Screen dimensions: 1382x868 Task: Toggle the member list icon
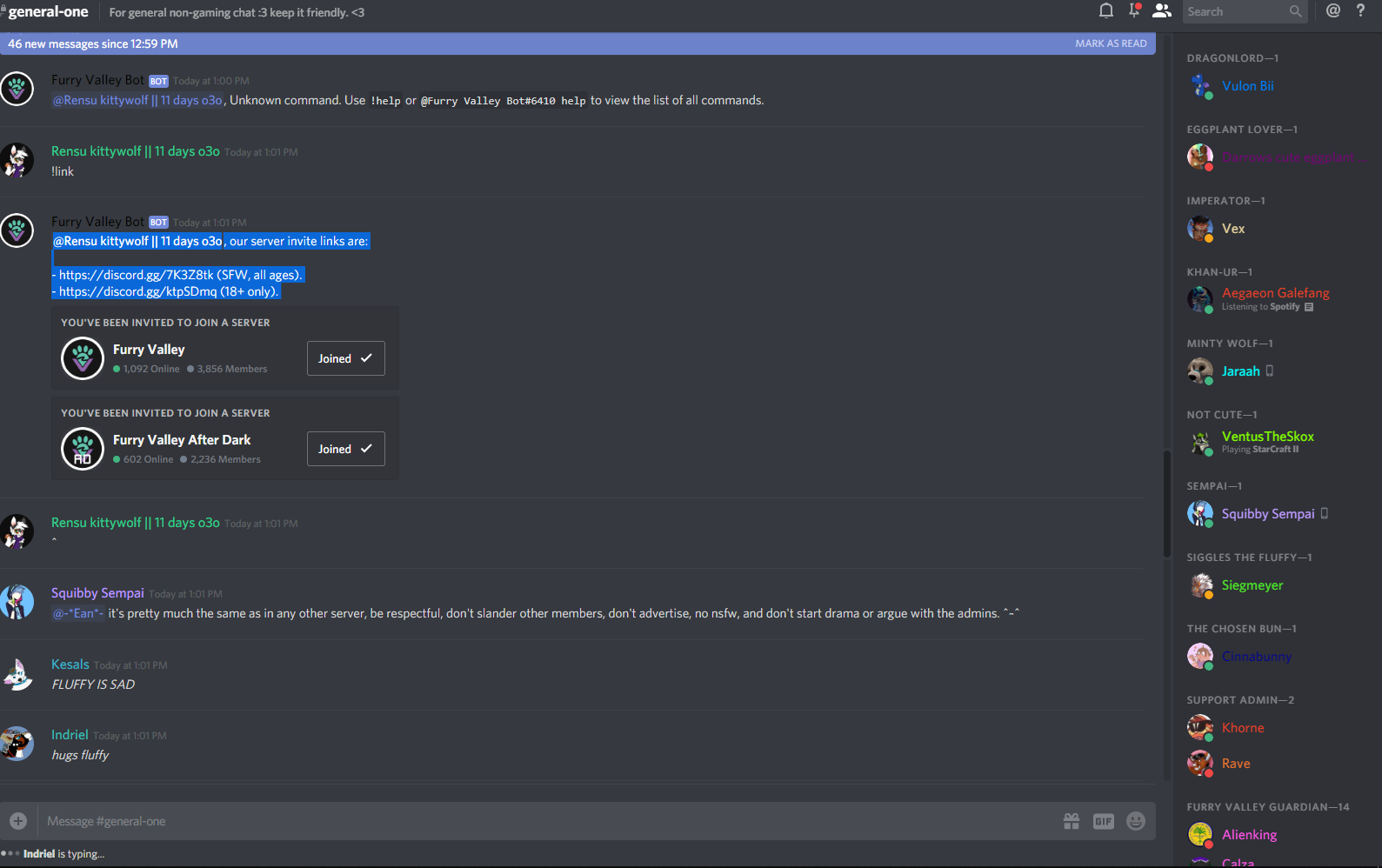tap(1162, 11)
